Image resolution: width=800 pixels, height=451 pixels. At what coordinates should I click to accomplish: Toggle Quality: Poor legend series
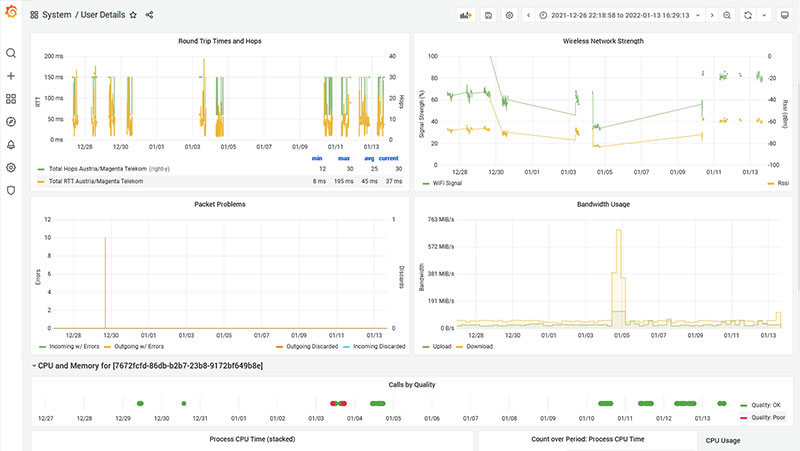(x=768, y=417)
